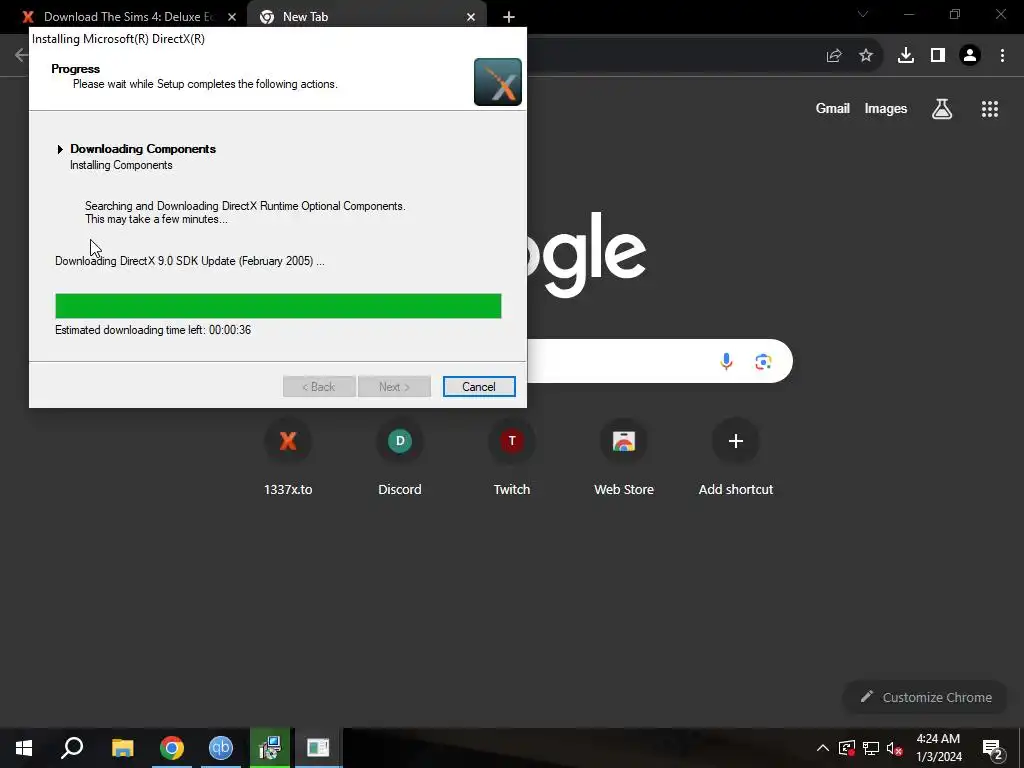Open the Google Images link

pyautogui.click(x=886, y=108)
